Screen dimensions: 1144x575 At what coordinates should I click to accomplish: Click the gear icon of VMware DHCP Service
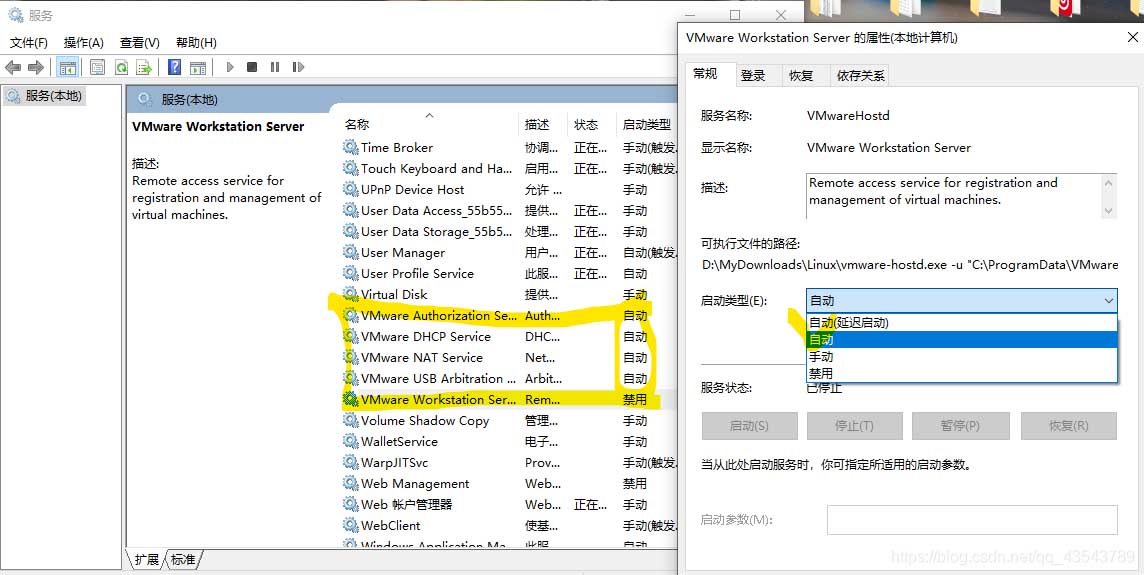350,336
